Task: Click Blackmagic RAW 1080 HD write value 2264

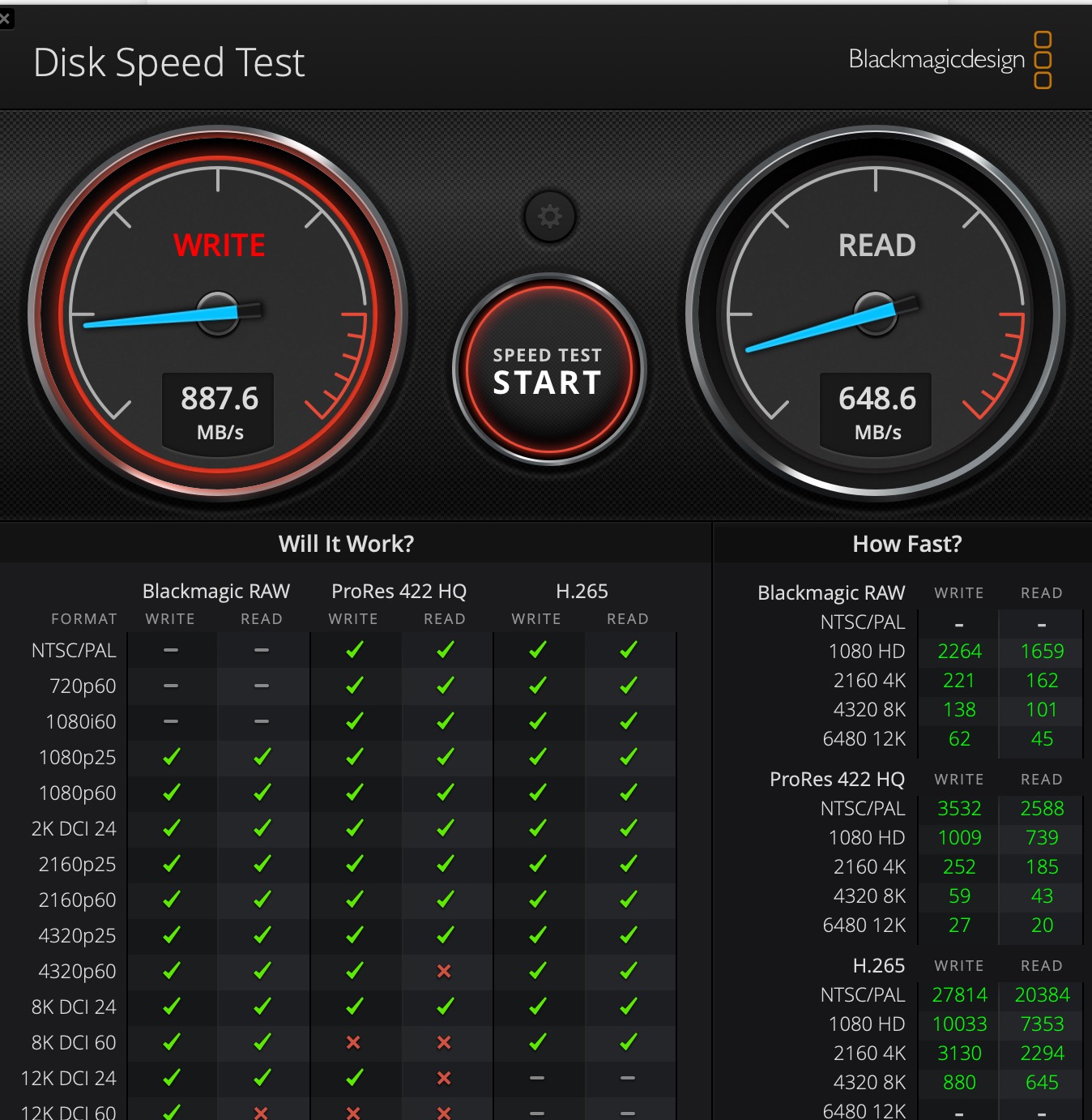Action: (x=959, y=652)
